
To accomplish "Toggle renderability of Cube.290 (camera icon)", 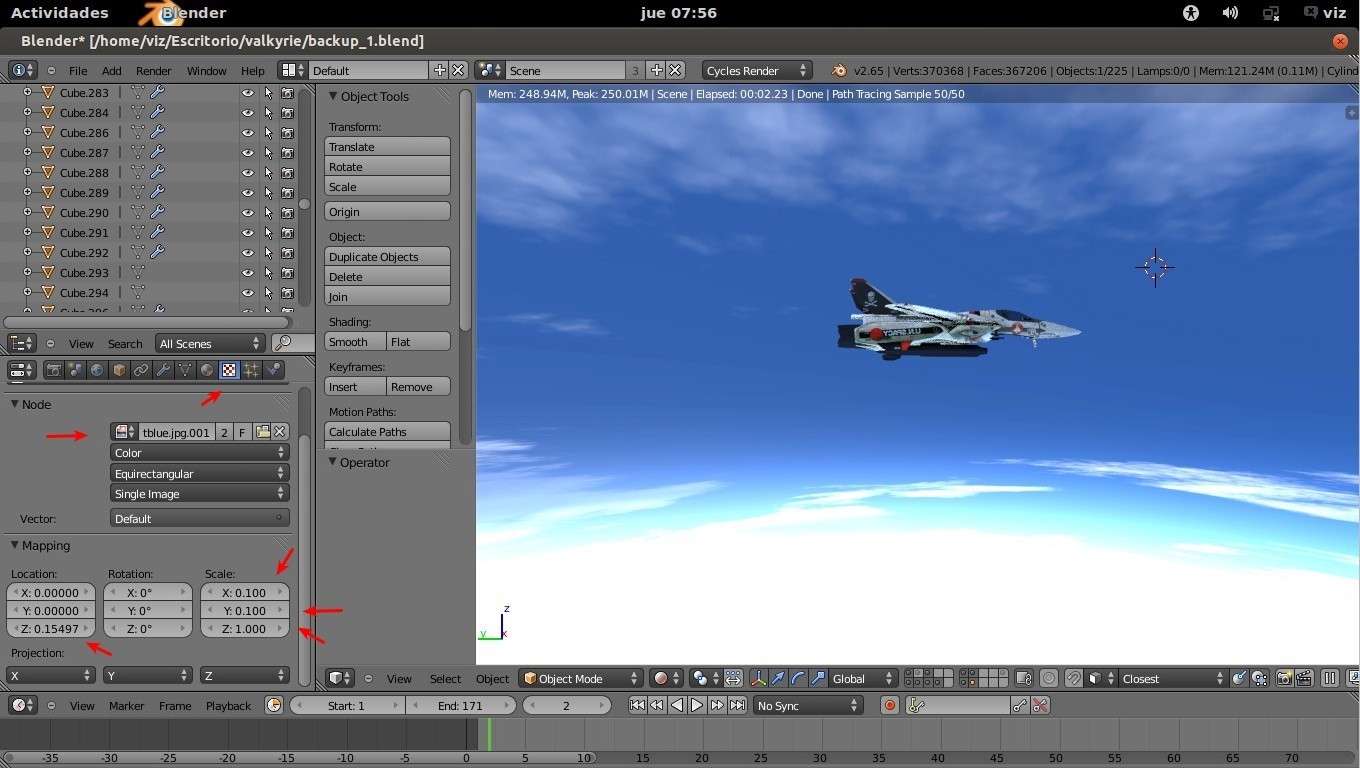I will click(287, 212).
